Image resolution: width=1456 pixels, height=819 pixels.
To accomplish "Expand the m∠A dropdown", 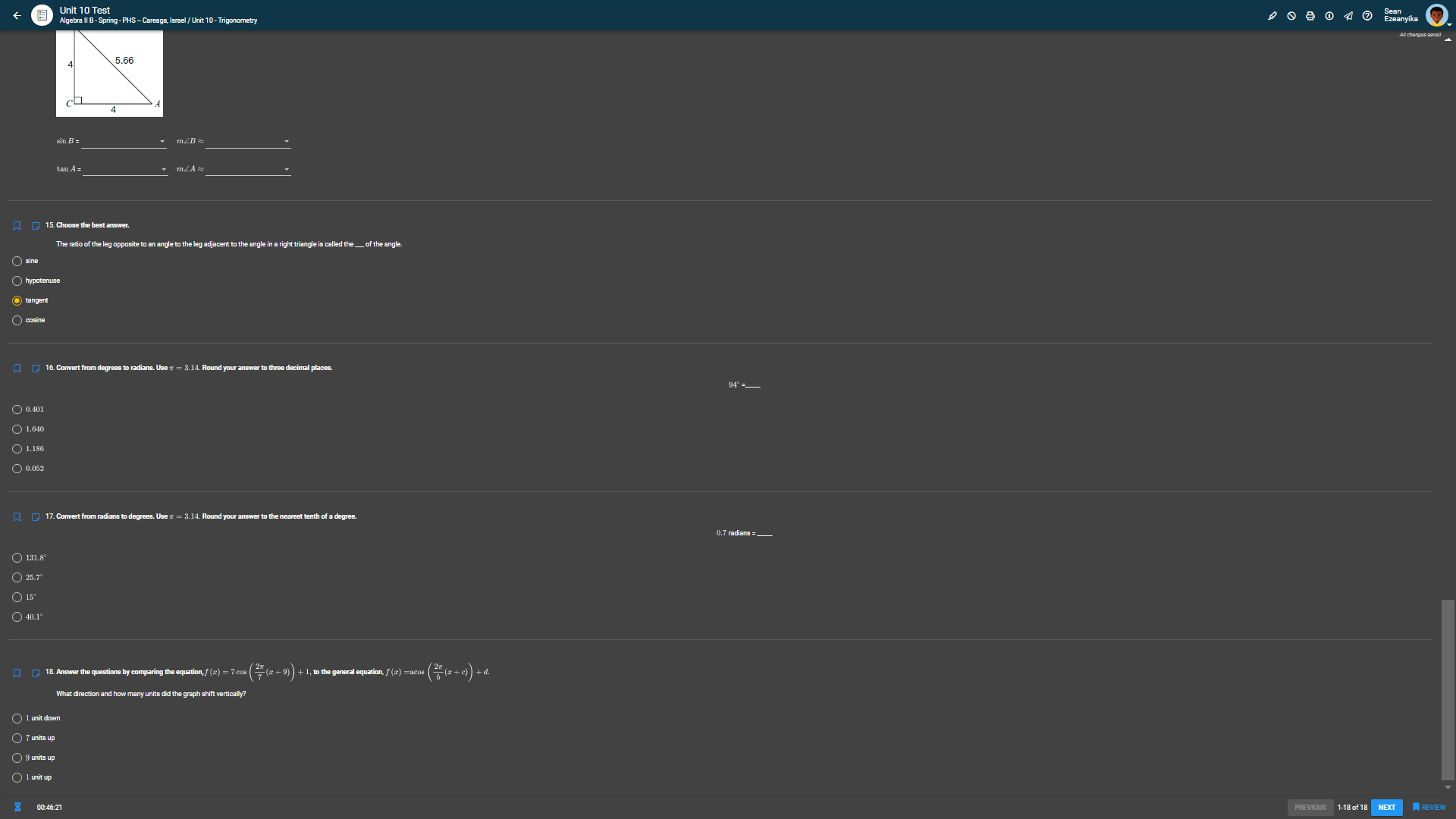I will tap(248, 170).
